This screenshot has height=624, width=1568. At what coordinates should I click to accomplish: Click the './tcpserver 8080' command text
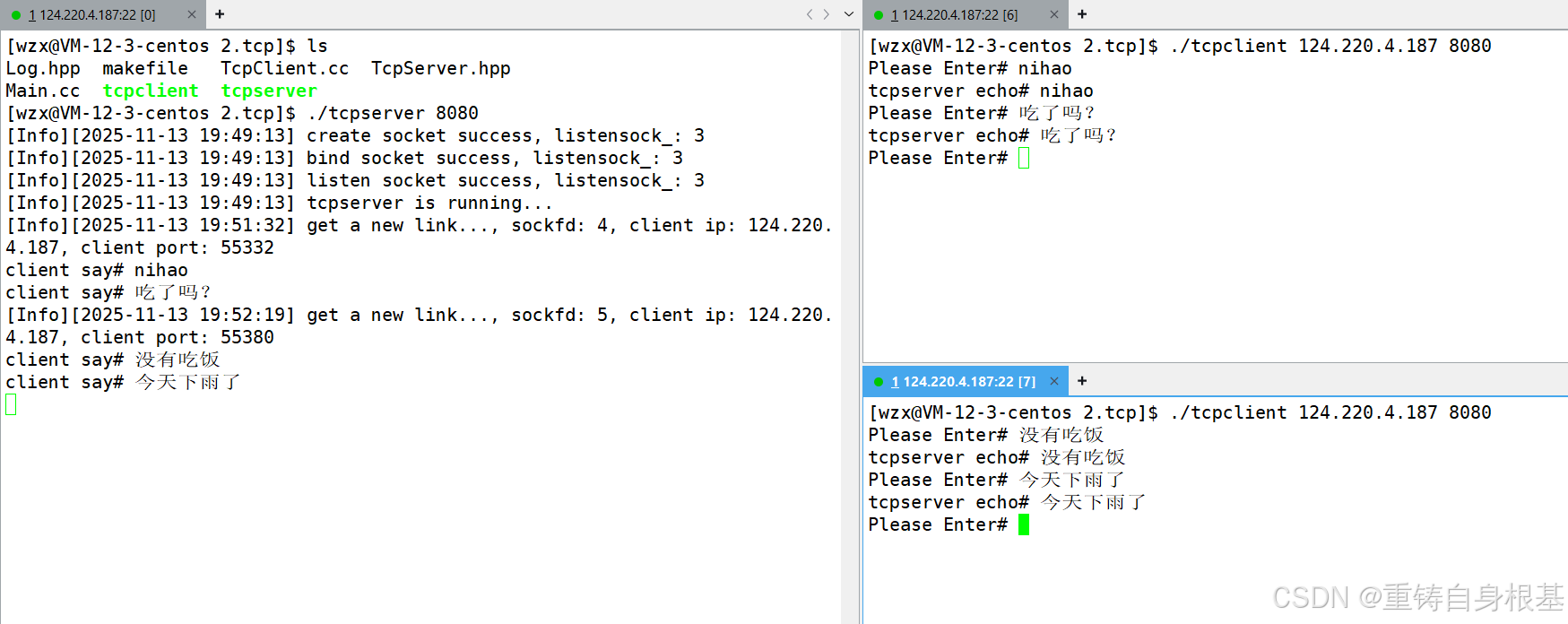click(393, 113)
